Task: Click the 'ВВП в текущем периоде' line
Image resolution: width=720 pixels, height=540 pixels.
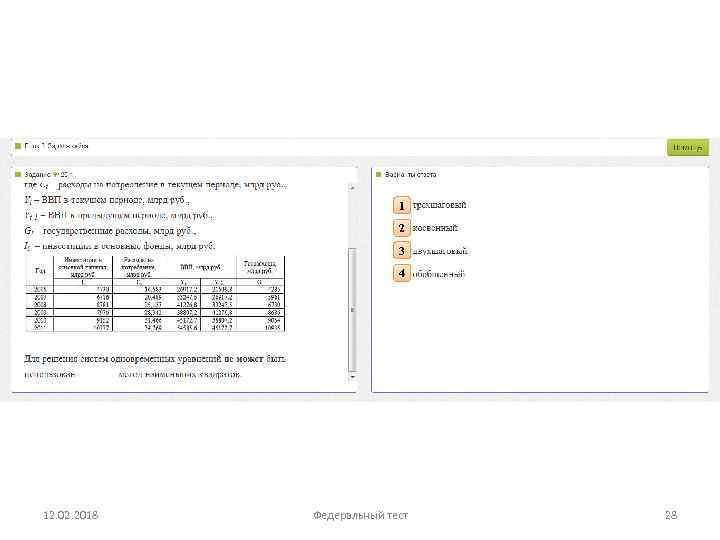Action: [x=107, y=200]
